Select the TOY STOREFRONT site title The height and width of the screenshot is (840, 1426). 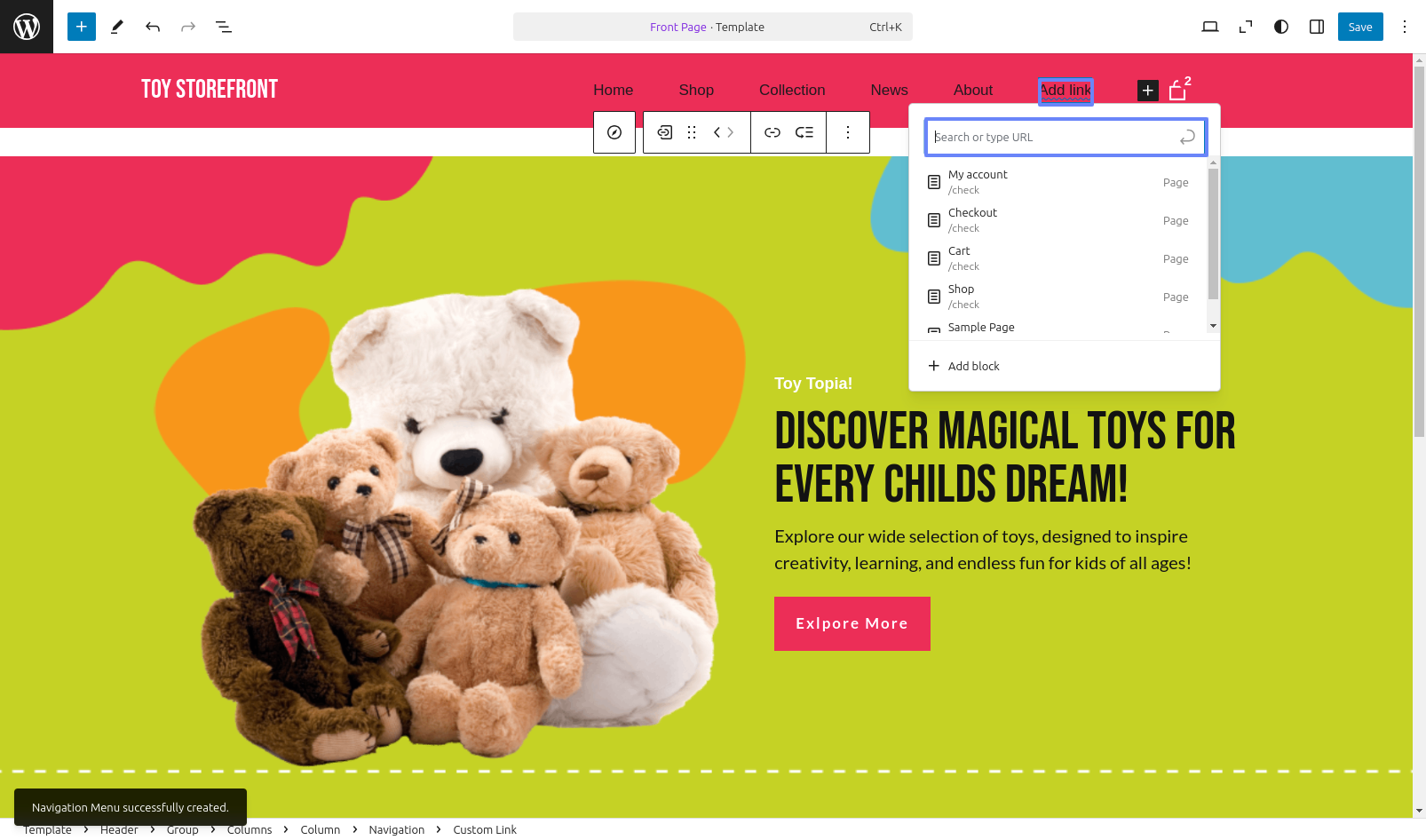click(210, 89)
